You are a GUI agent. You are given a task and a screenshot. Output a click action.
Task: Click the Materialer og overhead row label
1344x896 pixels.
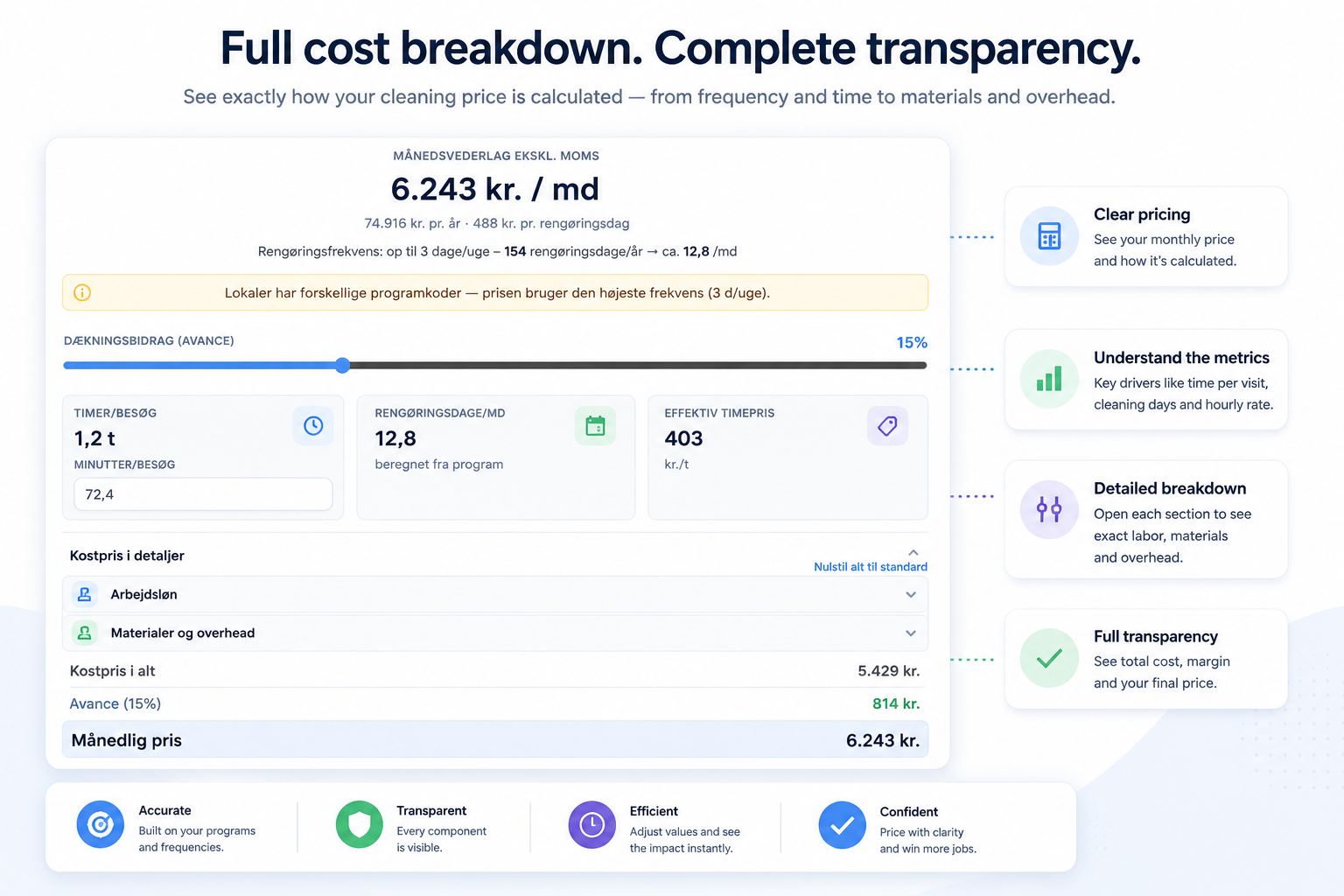coord(183,633)
